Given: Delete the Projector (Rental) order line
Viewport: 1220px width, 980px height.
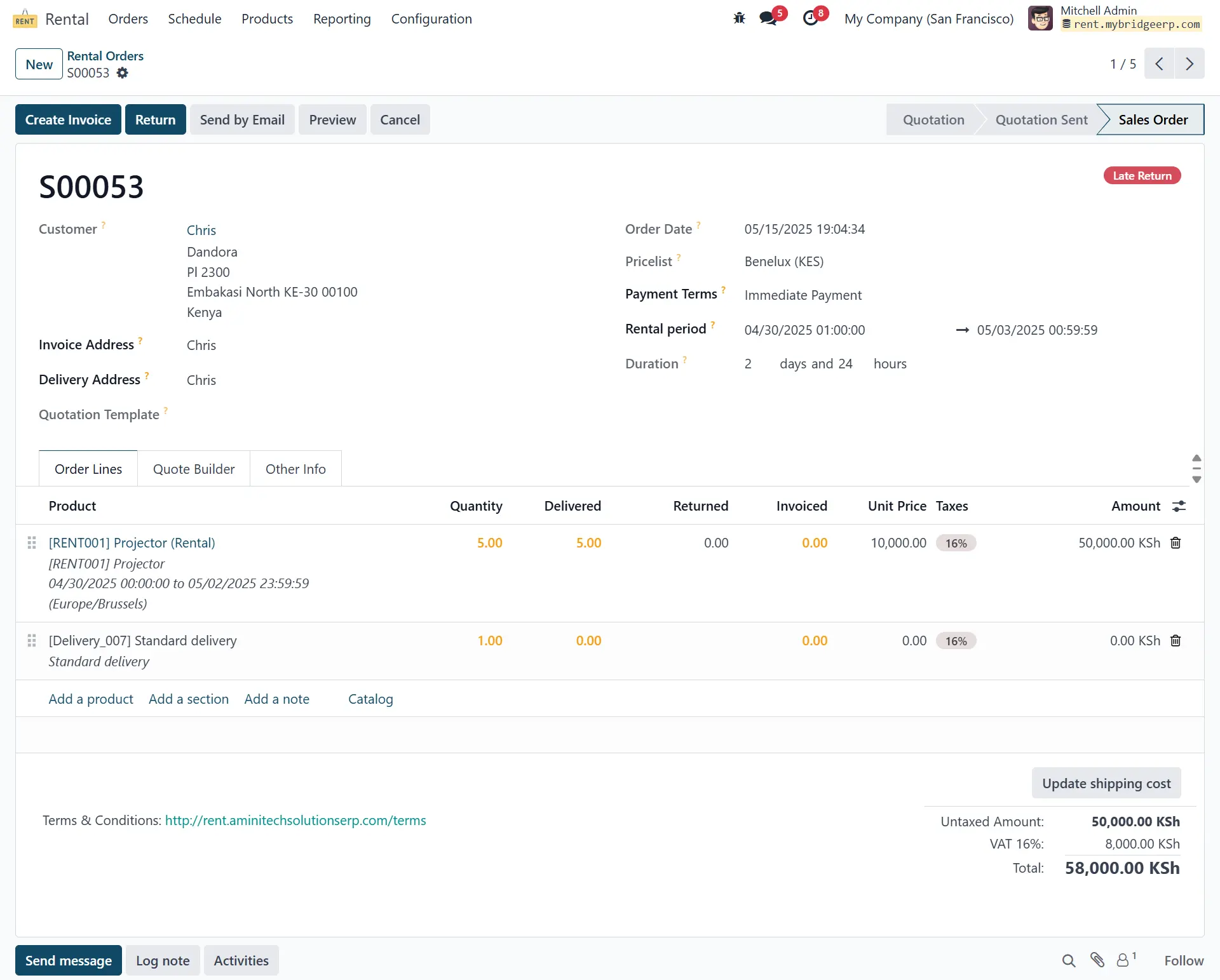Looking at the screenshot, I should click(x=1176, y=543).
